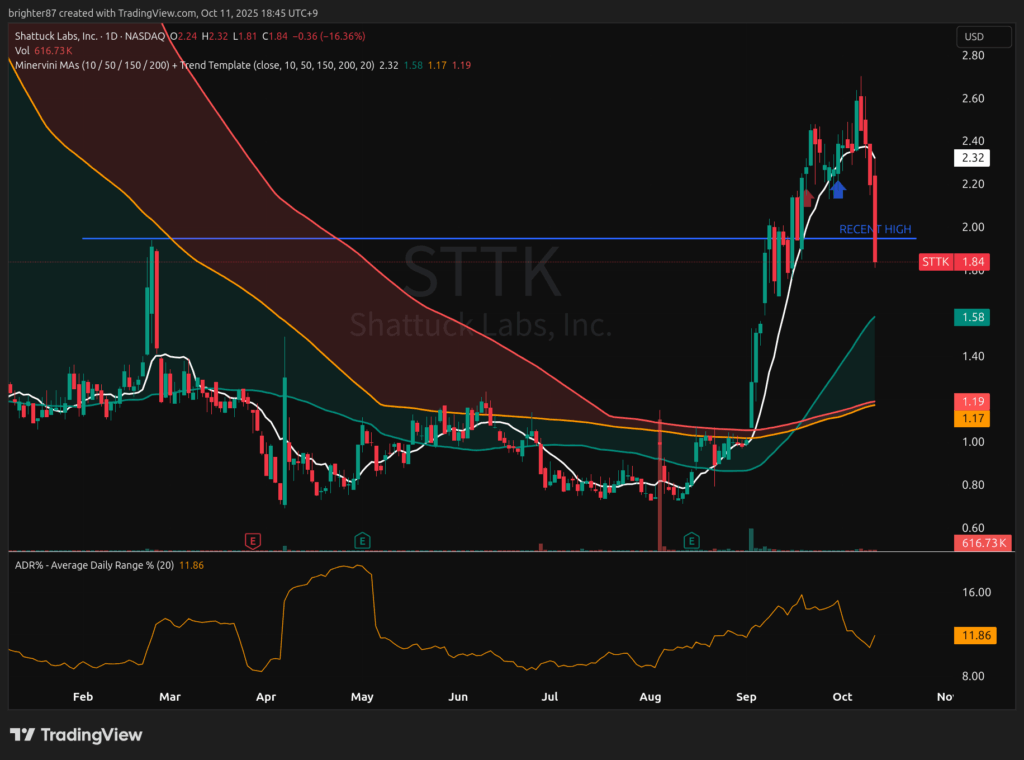This screenshot has height=760, width=1024.
Task: Click the RECENT HIGH text label
Action: coord(874,230)
